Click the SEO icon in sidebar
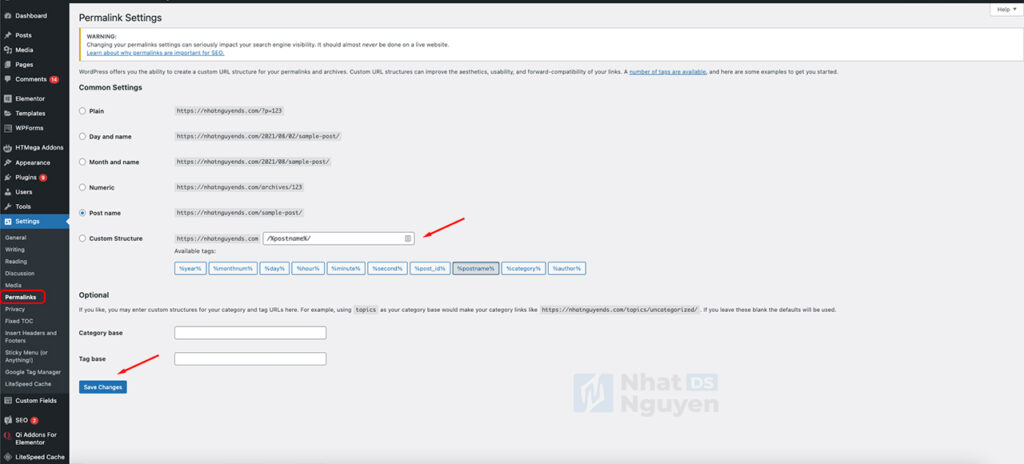 8,420
